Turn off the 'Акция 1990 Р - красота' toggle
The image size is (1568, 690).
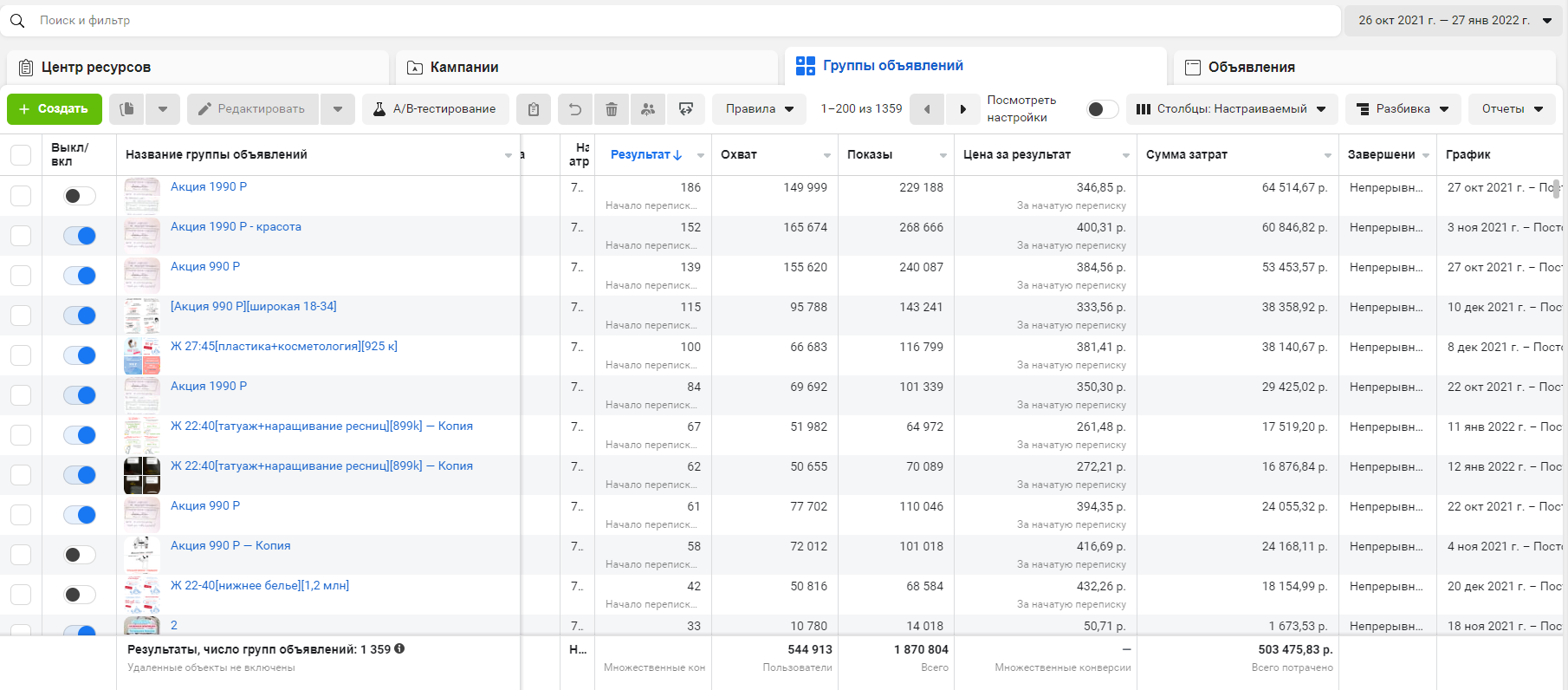[x=80, y=236]
